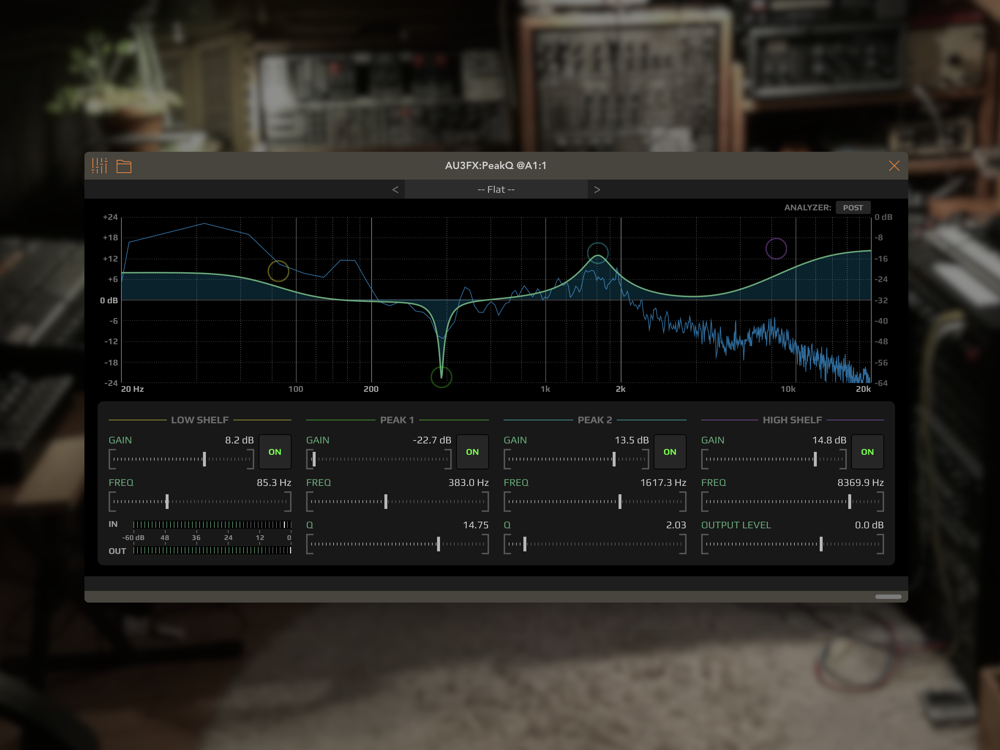Screen dimensions: 1000x750
Task: Click the bottom scrollbar handle
Action: (x=888, y=597)
